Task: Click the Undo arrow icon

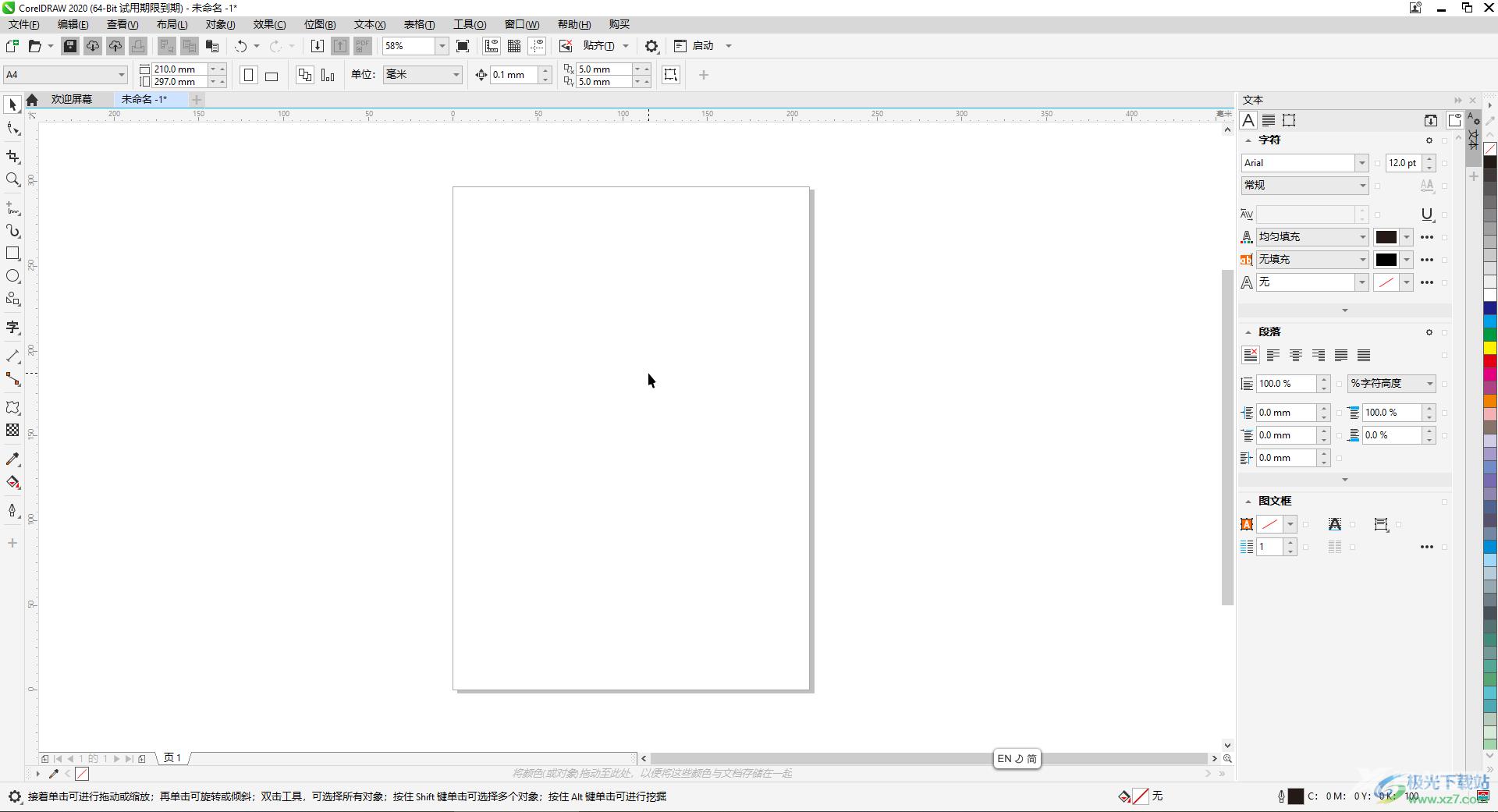Action: point(241,46)
